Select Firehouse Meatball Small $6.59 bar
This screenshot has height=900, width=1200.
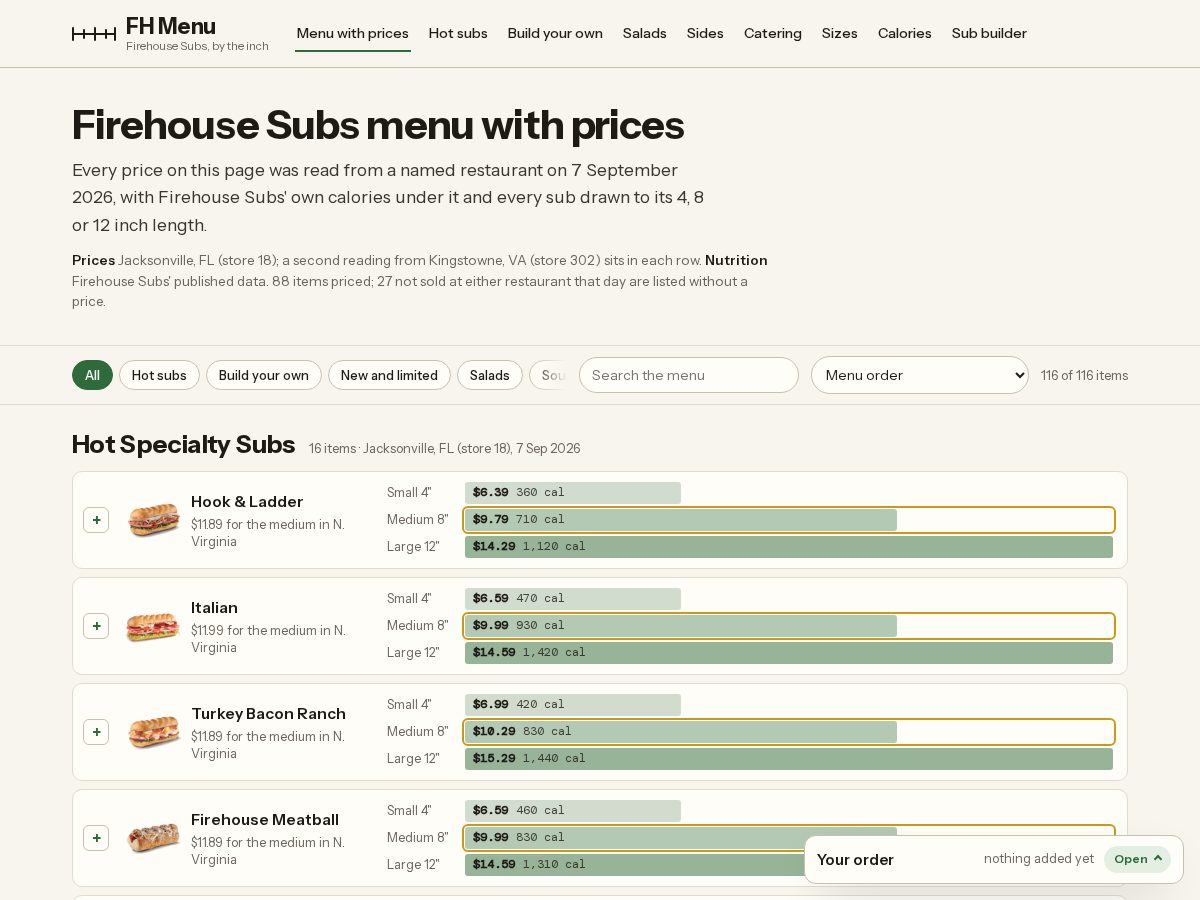click(x=573, y=811)
